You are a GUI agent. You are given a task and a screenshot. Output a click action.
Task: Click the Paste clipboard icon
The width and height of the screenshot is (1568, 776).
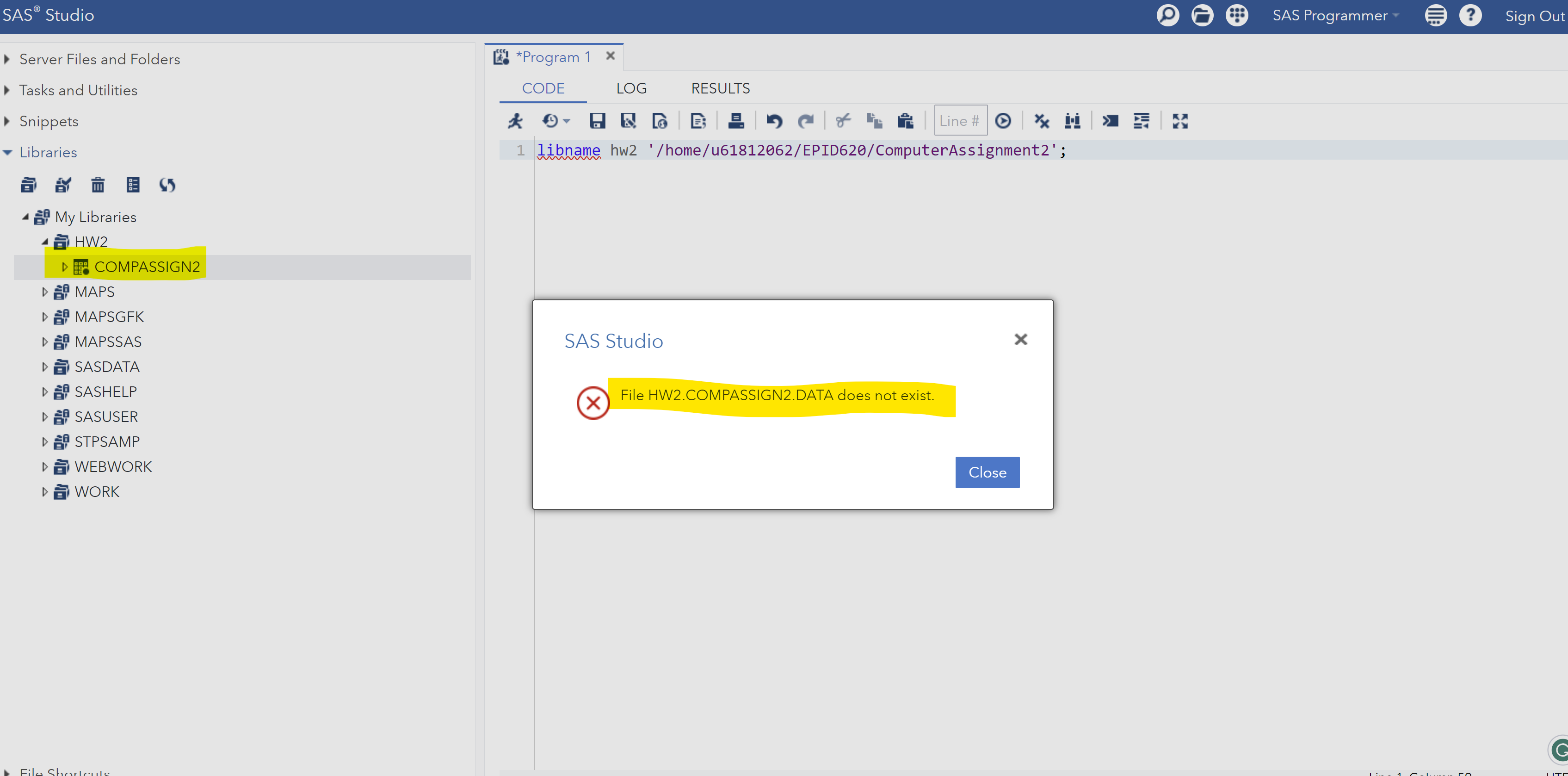click(905, 121)
